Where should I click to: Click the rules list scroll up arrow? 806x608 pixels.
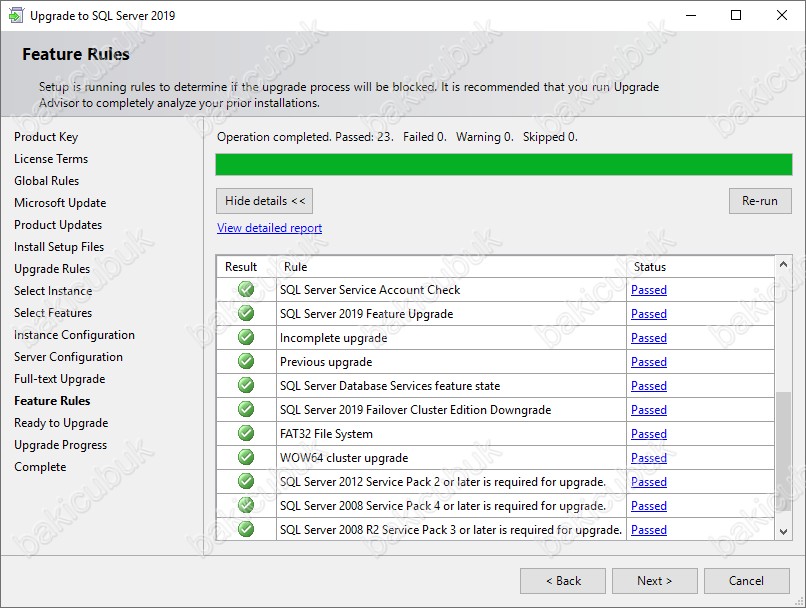point(783,265)
